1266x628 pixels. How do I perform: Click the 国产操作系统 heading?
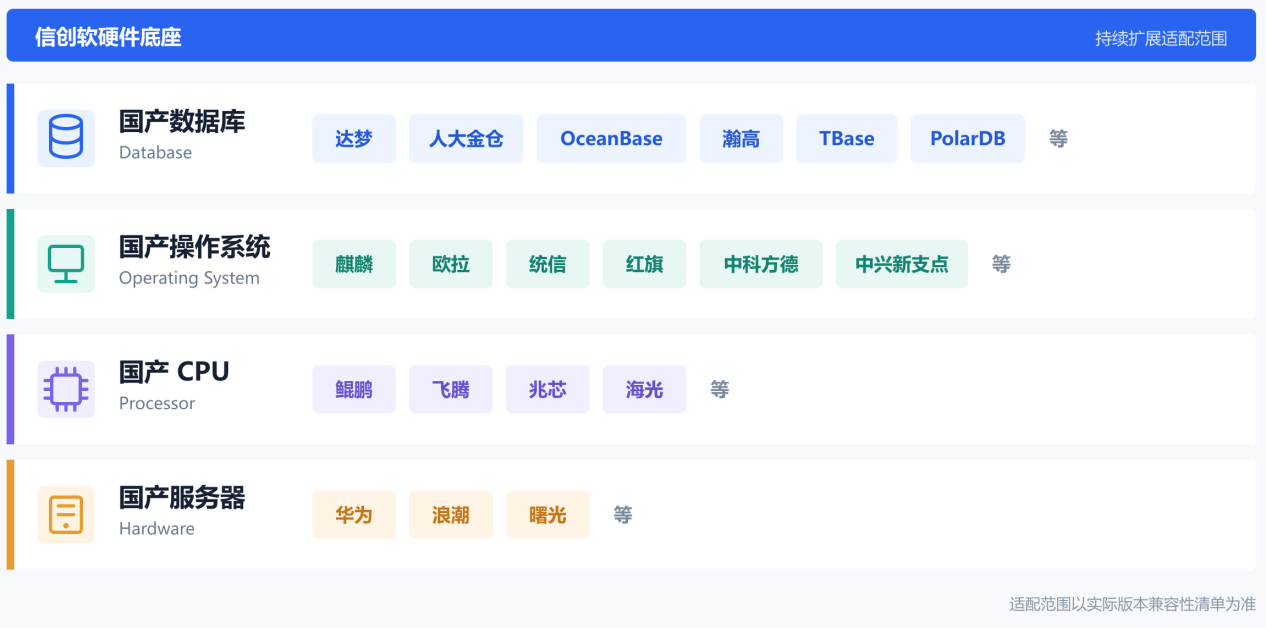pyautogui.click(x=195, y=247)
